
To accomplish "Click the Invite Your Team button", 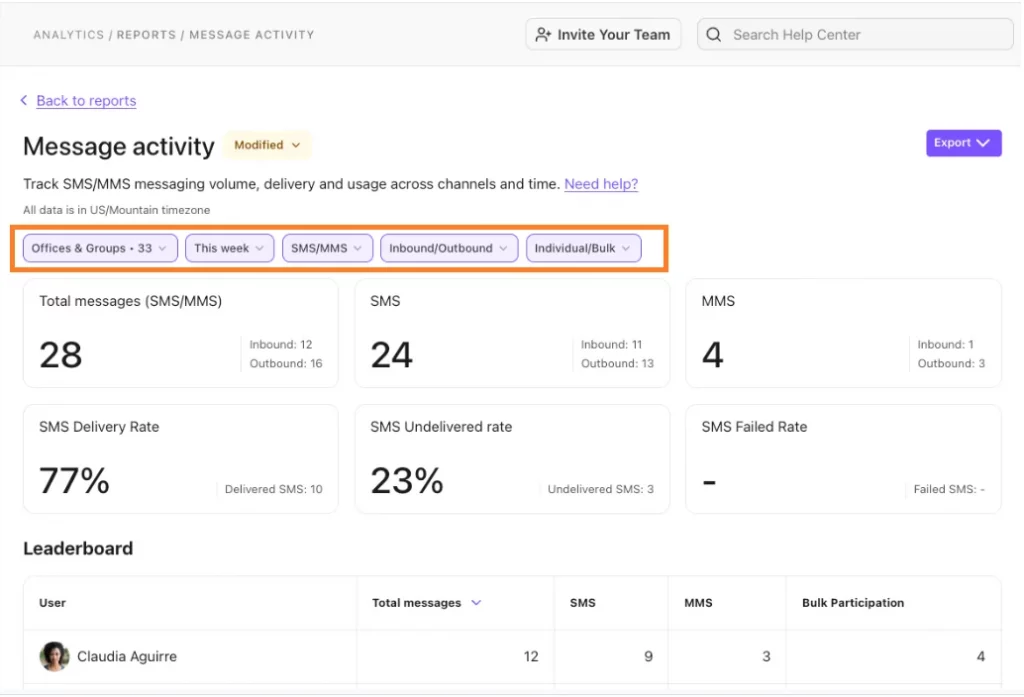I will tap(603, 35).
